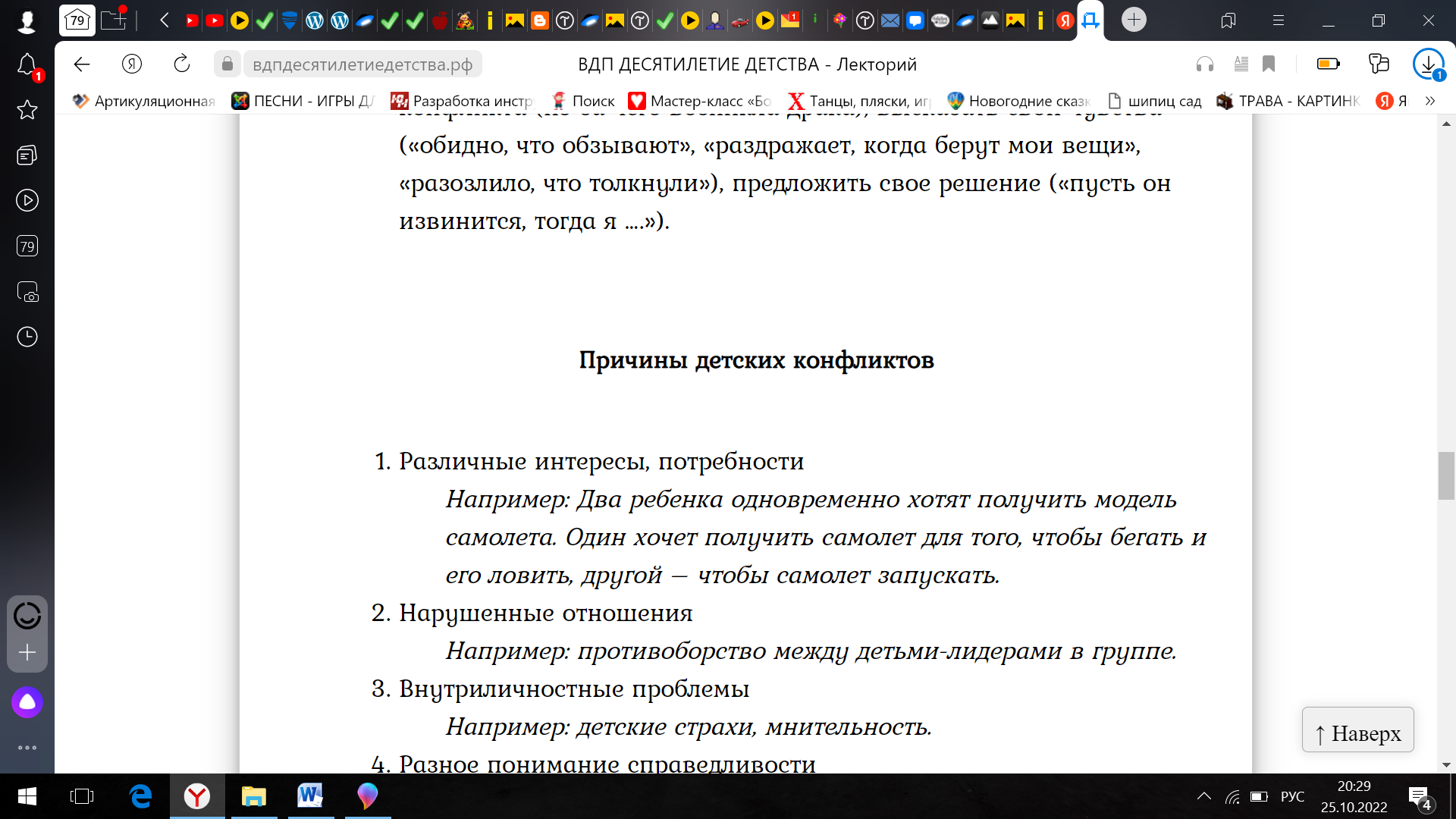Bookmark this page with flag icon
Image resolution: width=1456 pixels, height=819 pixels.
(1269, 64)
